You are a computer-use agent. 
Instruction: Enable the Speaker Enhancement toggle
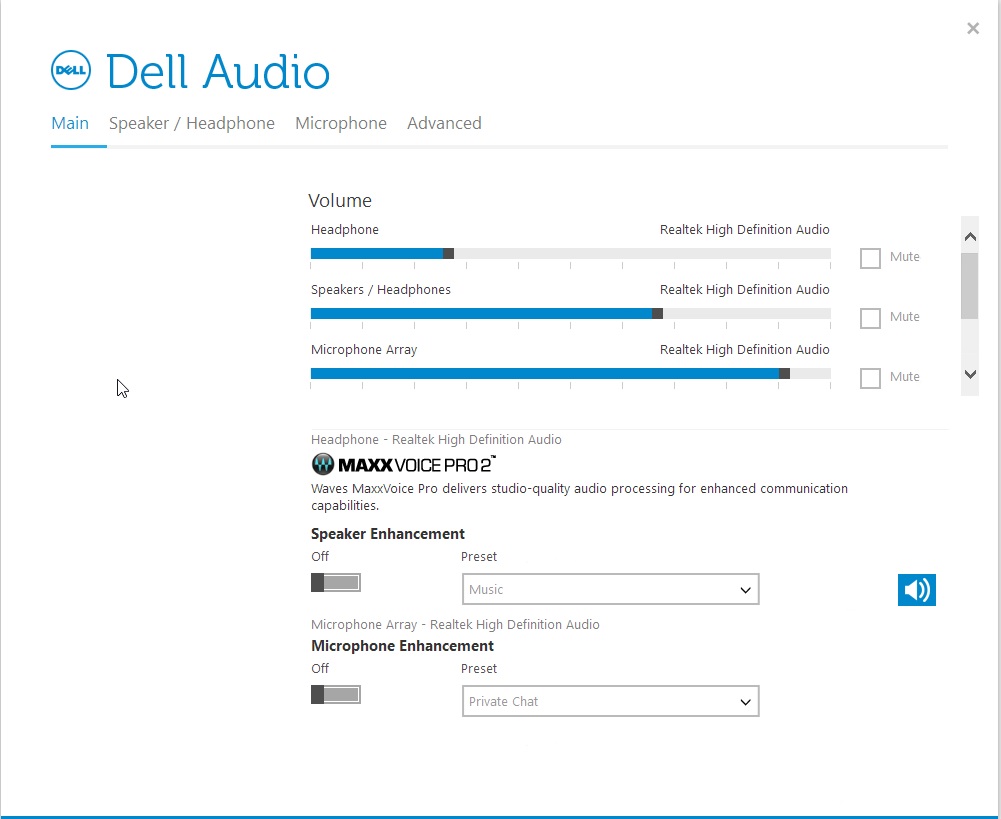pyautogui.click(x=335, y=582)
